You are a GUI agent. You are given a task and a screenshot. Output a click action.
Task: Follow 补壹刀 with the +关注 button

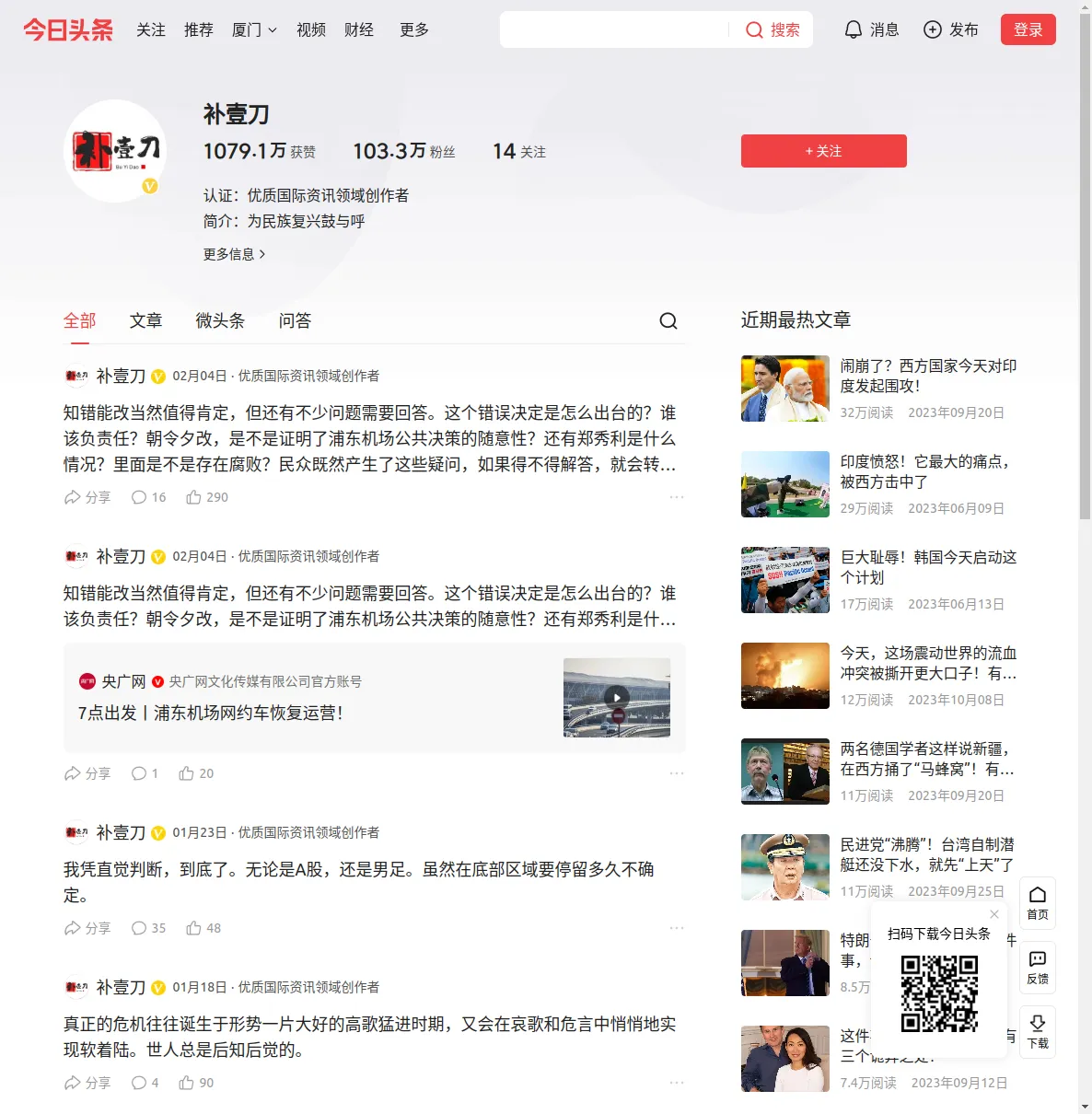pos(824,151)
